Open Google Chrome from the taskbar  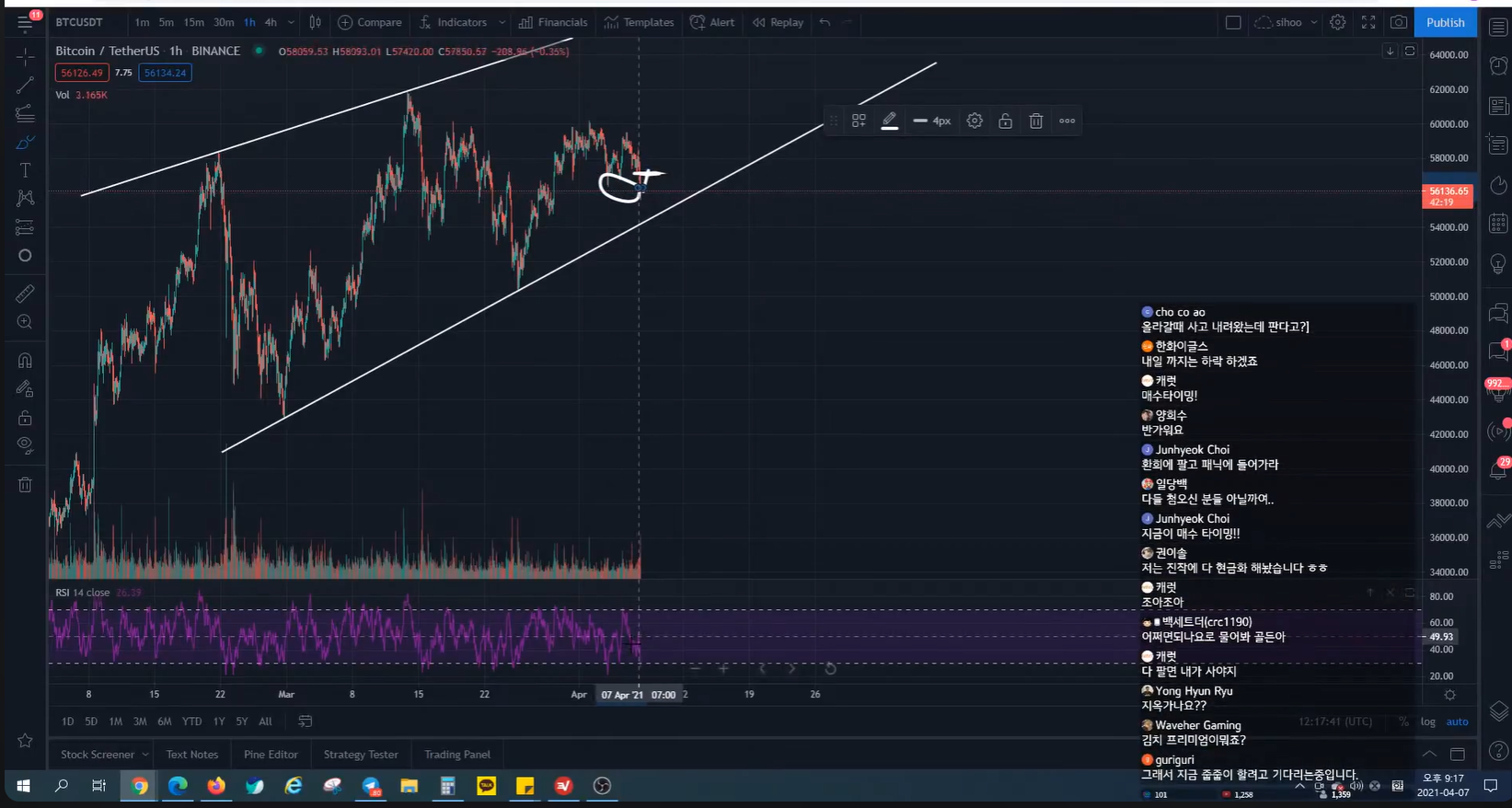coord(140,786)
